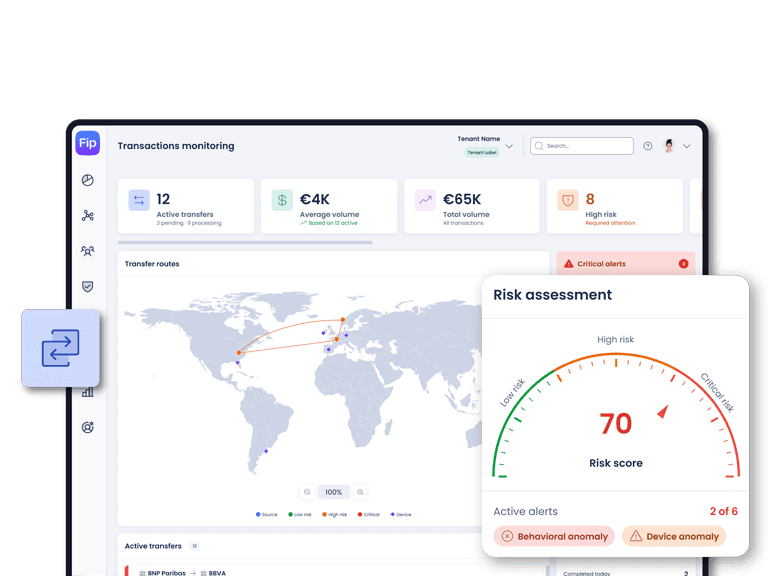Click the orange northern Europe route node
This screenshot has height=576, width=768.
[343, 320]
